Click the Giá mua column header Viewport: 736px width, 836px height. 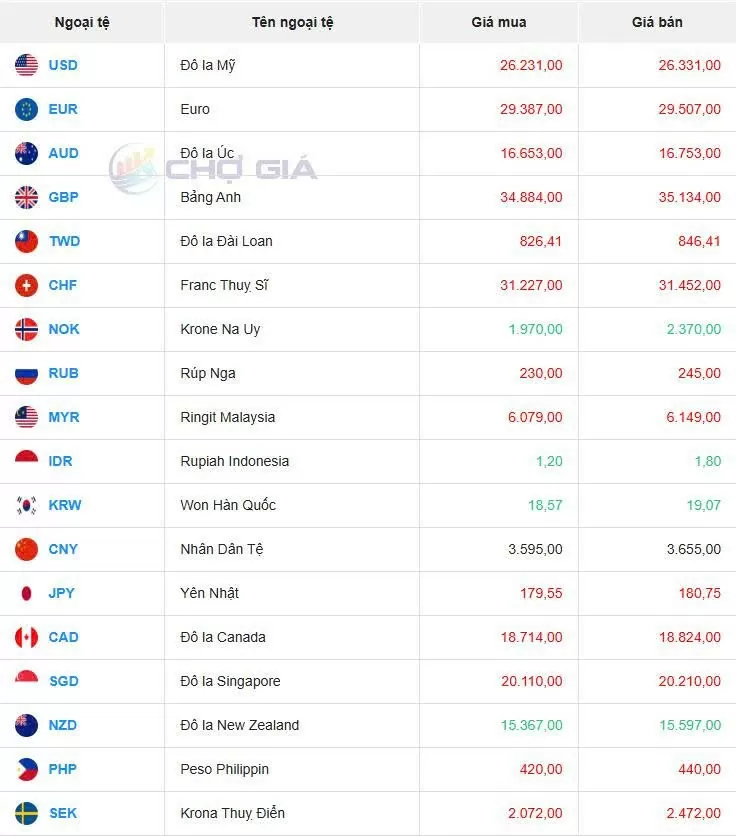[x=498, y=22]
